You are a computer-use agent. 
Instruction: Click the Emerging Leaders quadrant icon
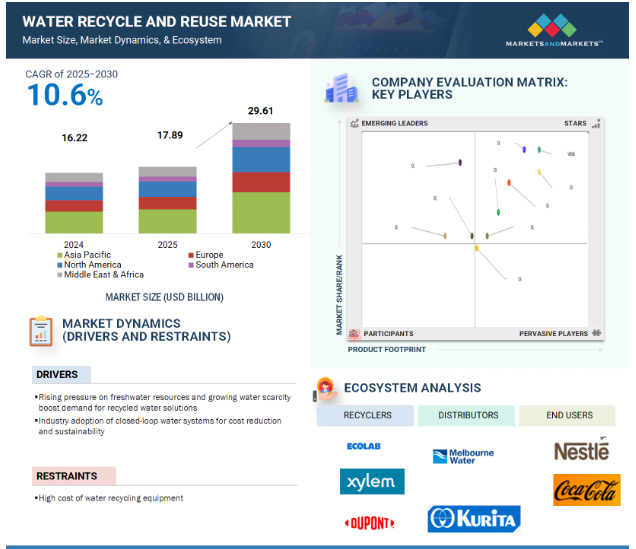pos(355,123)
